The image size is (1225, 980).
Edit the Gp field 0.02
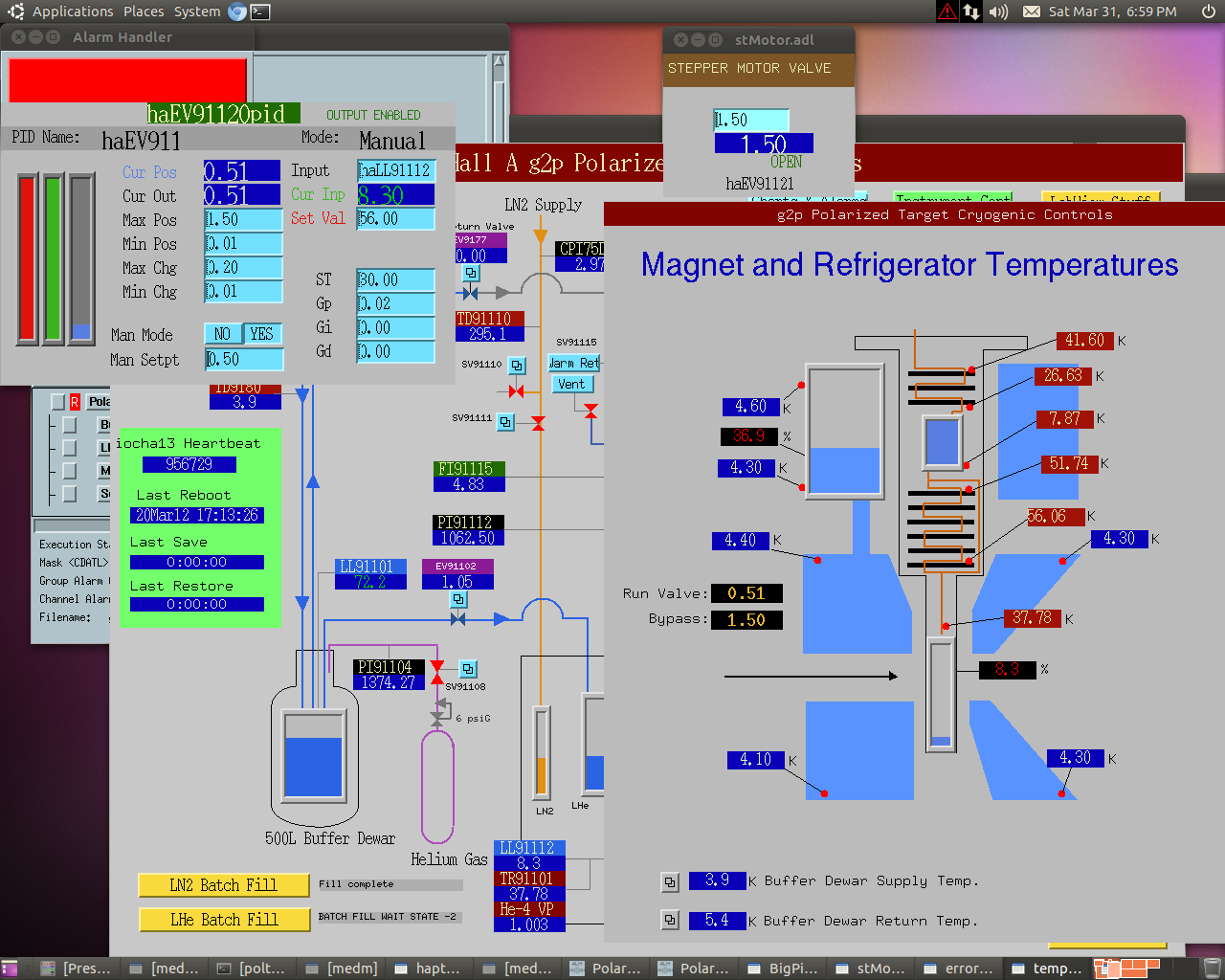pyautogui.click(x=395, y=303)
